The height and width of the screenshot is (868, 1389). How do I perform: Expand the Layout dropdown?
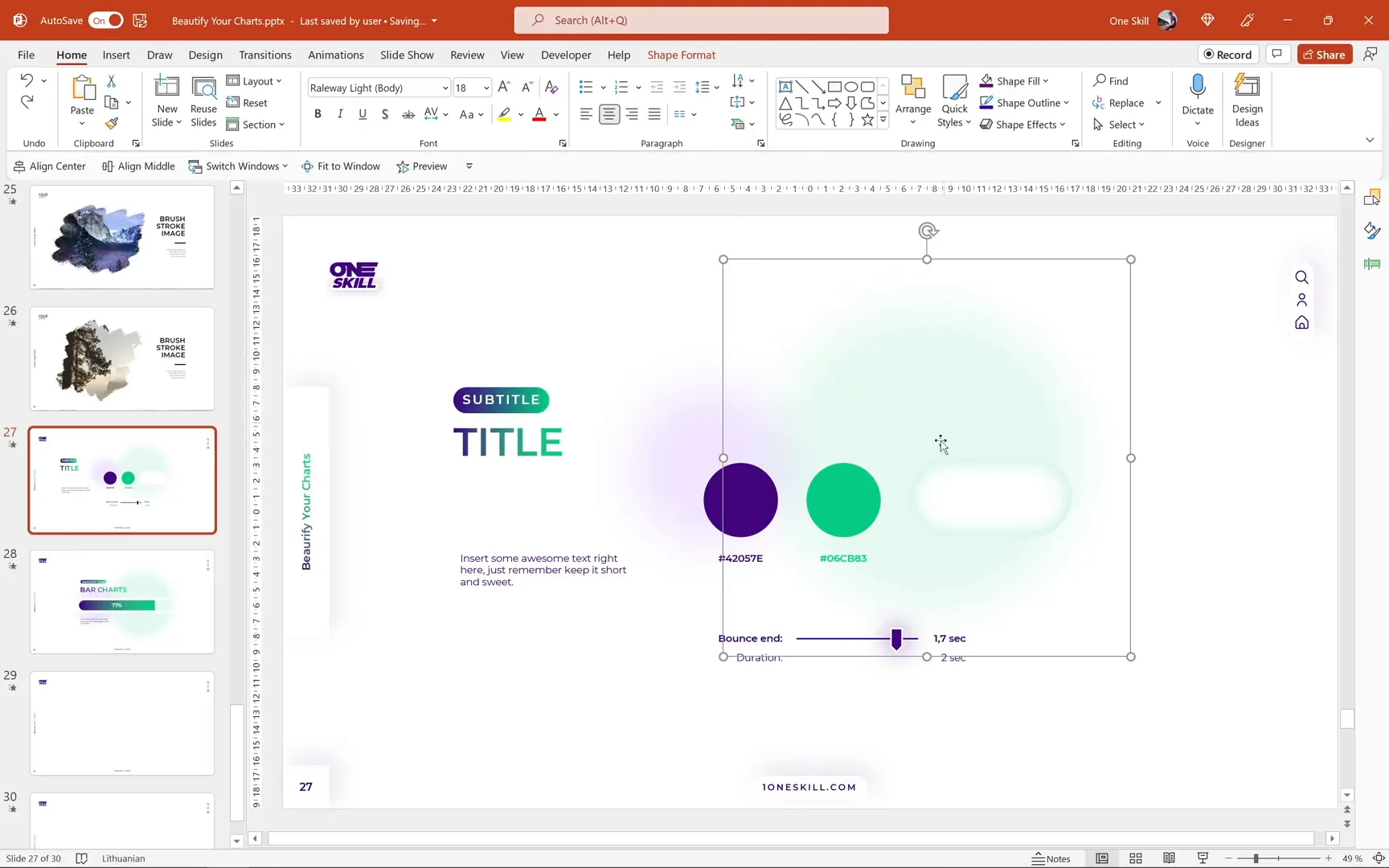coord(278,81)
